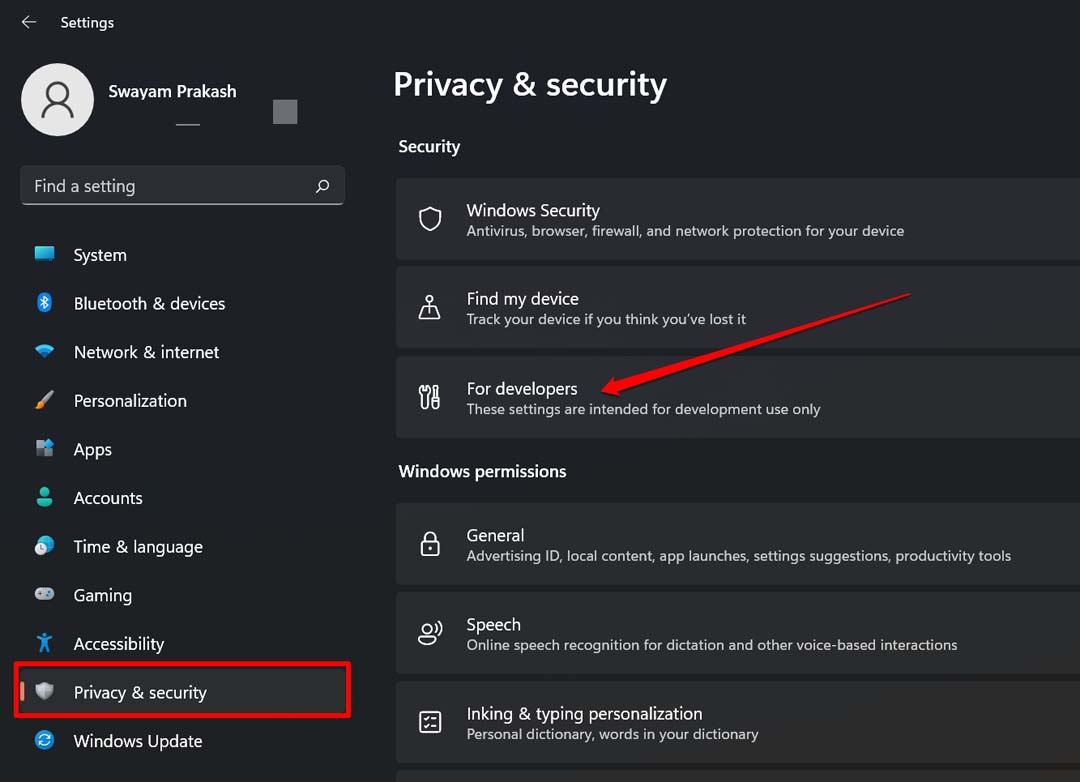
Task: Click 'Track your device if you think you've lost it'
Action: (x=606, y=319)
